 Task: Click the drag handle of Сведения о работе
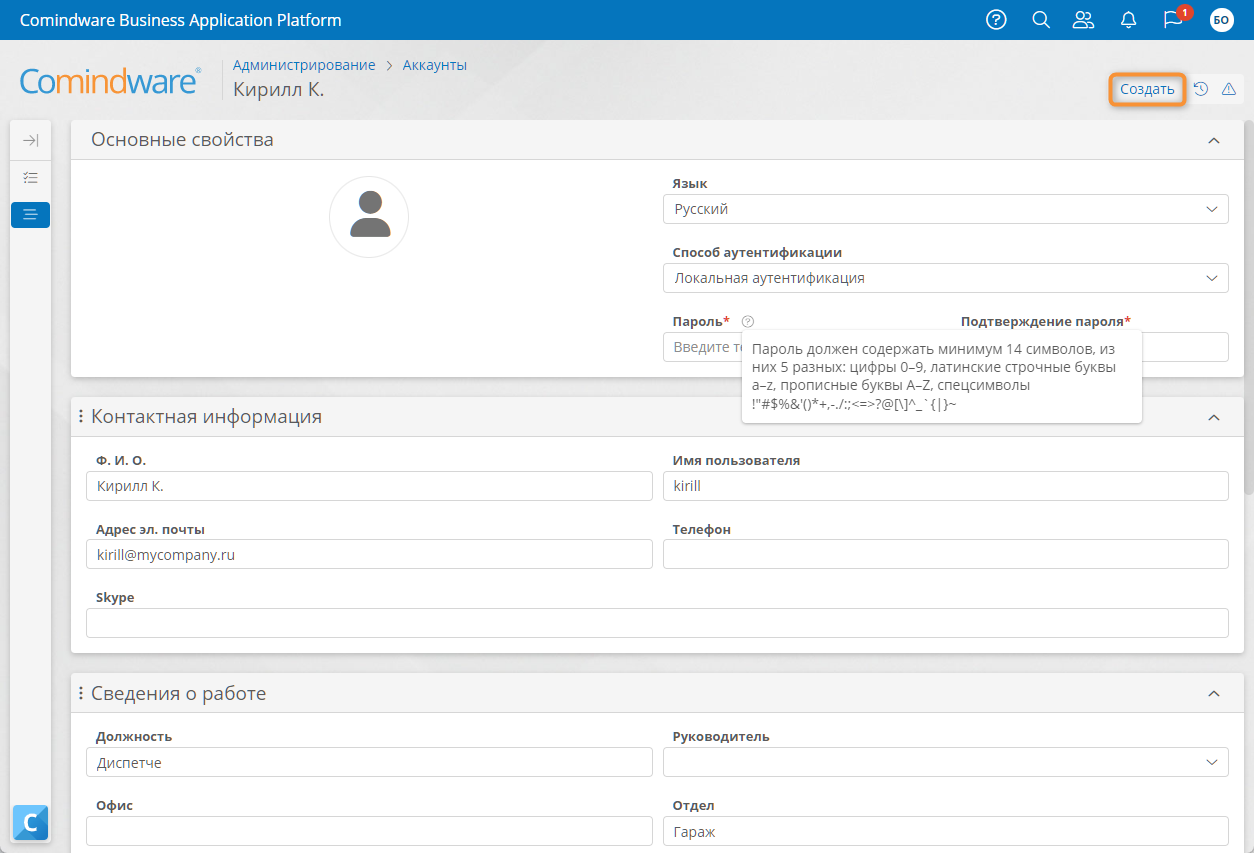(81, 693)
